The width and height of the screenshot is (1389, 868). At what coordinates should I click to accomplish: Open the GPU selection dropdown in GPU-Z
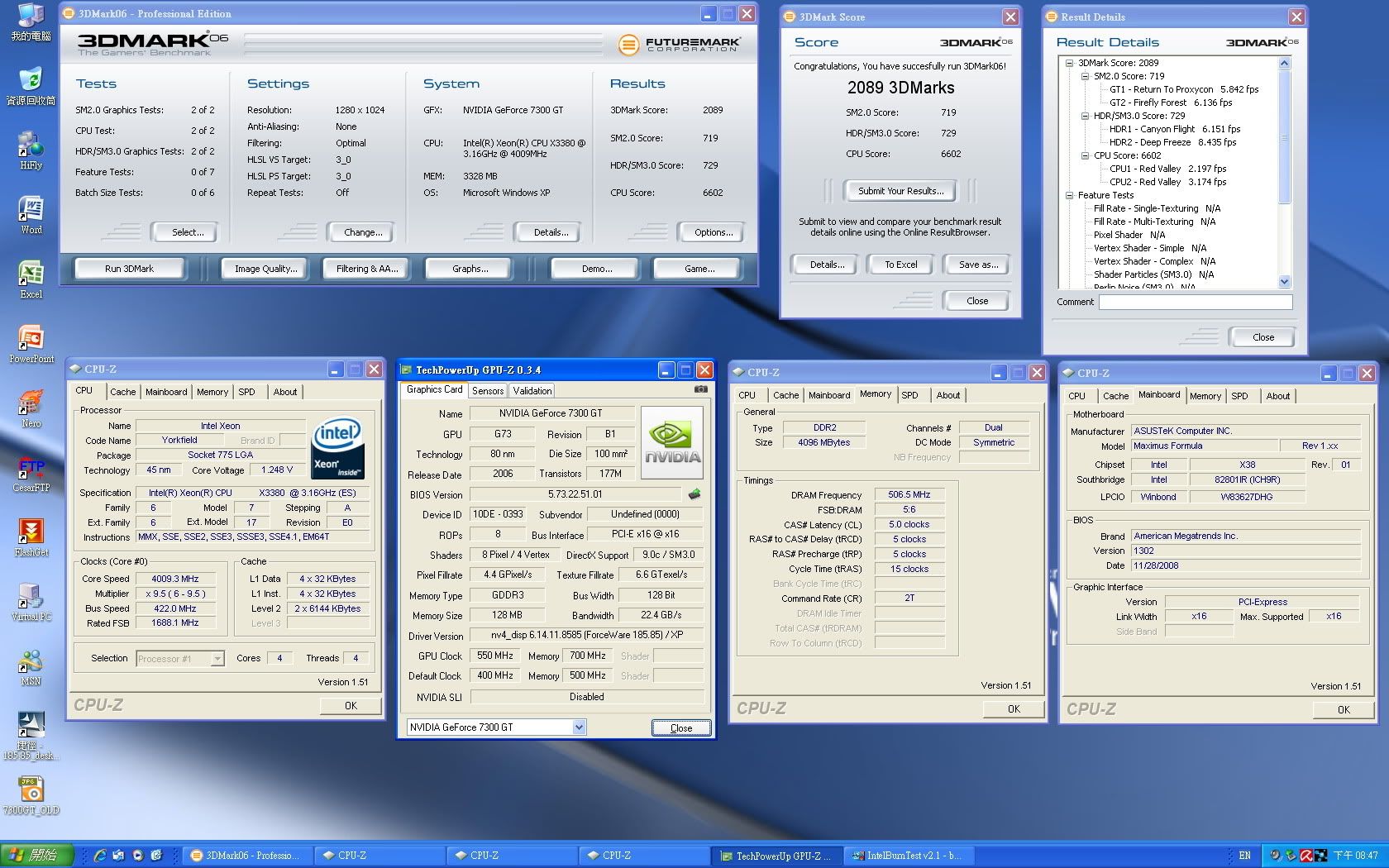579,727
